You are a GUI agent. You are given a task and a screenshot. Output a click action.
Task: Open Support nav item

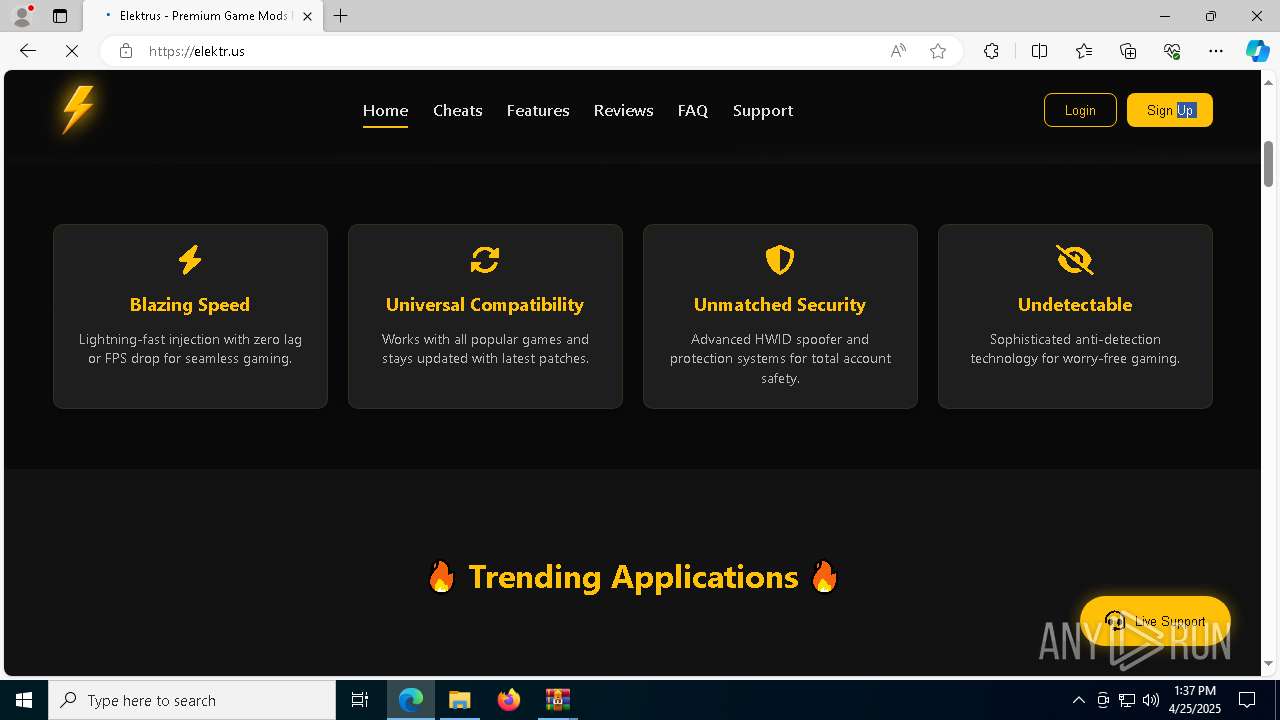pyautogui.click(x=763, y=111)
